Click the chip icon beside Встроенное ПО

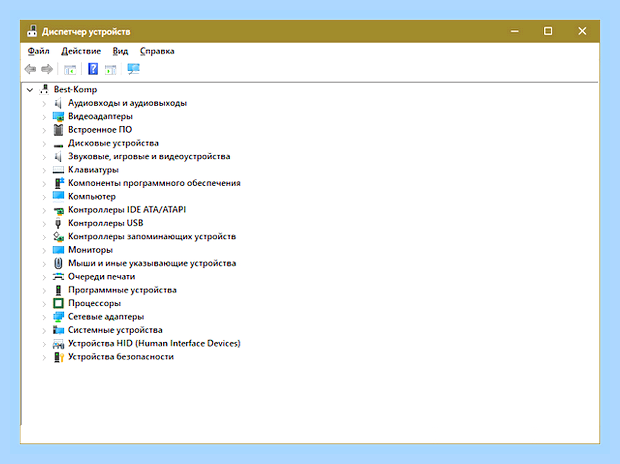(58, 130)
